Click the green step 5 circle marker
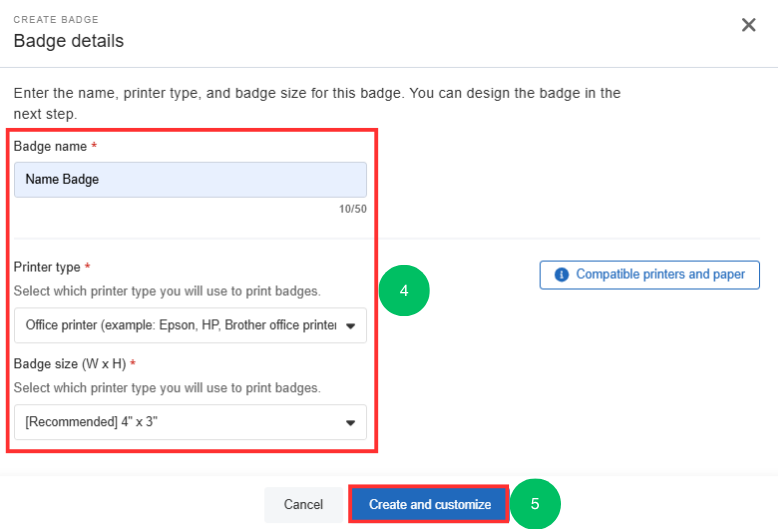Screen dimensions: 778x529 click(x=535, y=504)
